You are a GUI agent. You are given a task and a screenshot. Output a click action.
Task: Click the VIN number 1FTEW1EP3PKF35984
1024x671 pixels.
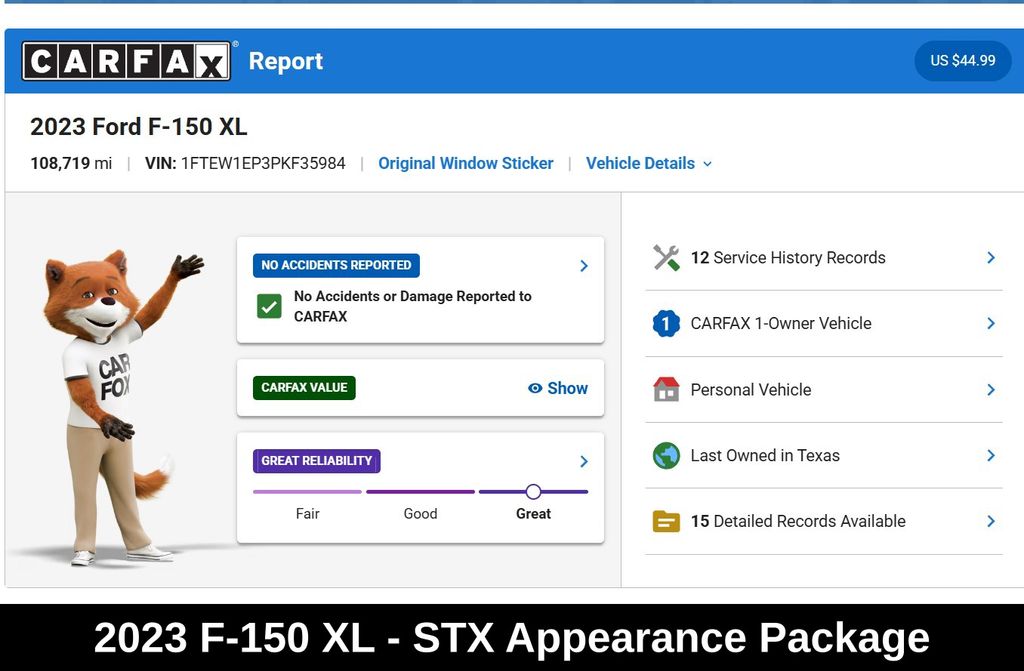[x=263, y=163]
